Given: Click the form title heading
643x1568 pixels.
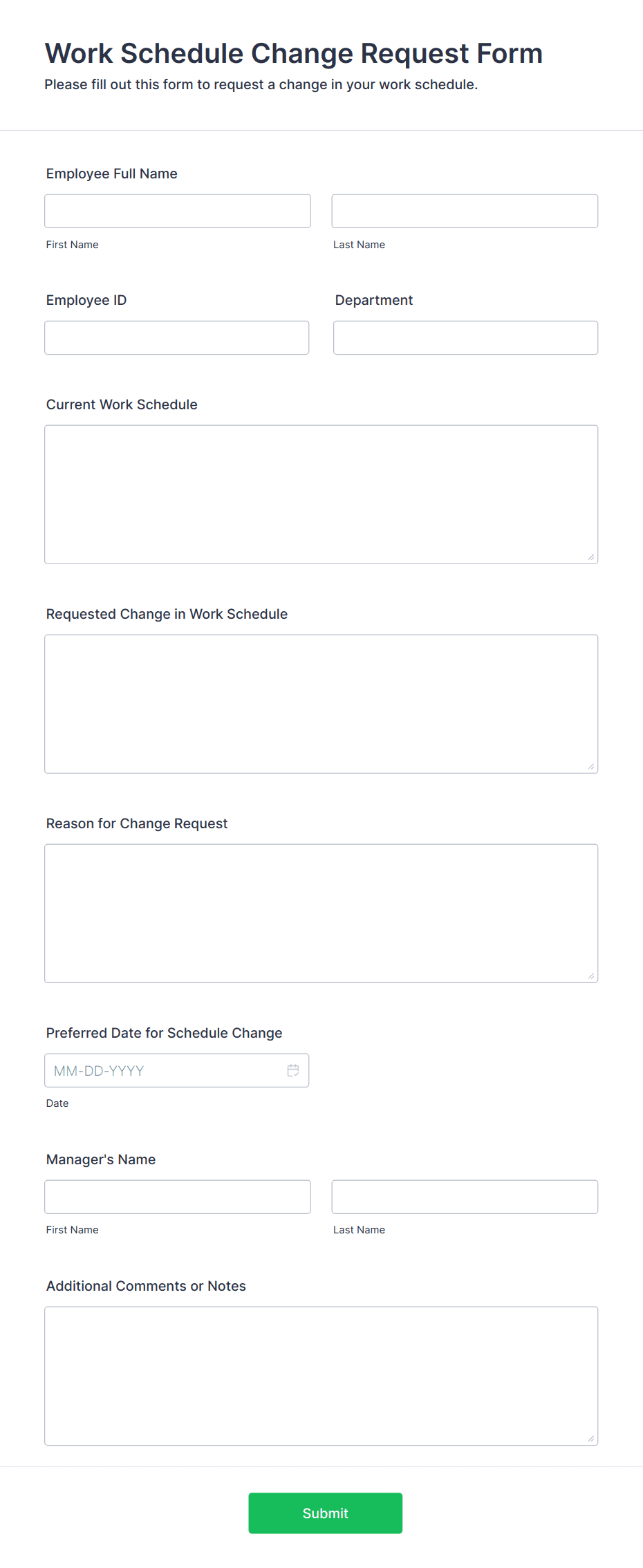Looking at the screenshot, I should (292, 53).
